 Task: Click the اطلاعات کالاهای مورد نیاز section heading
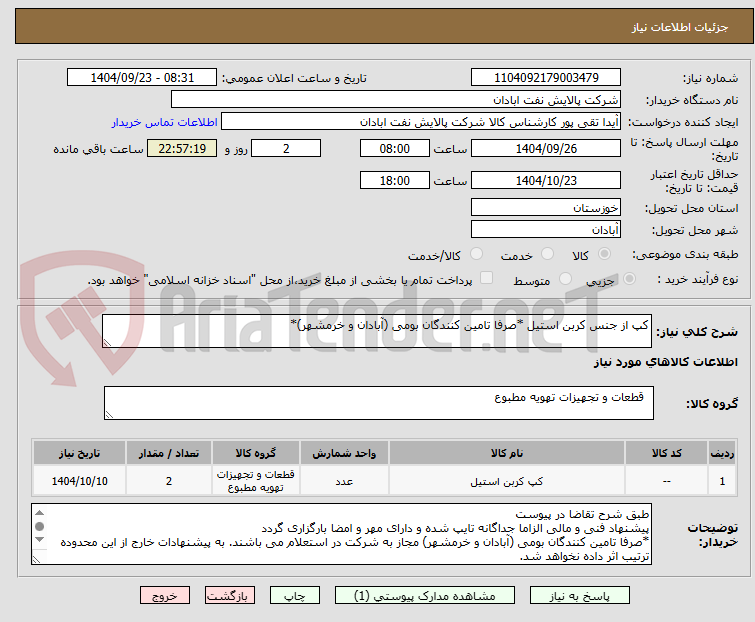(x=665, y=362)
